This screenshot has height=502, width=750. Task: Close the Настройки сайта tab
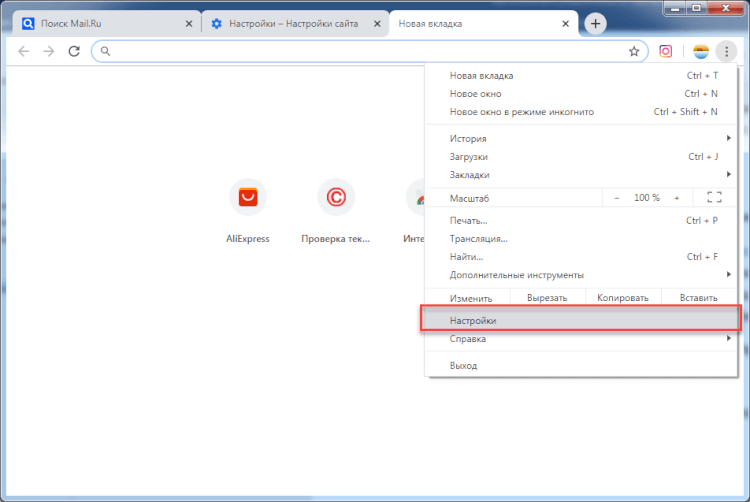click(x=377, y=23)
